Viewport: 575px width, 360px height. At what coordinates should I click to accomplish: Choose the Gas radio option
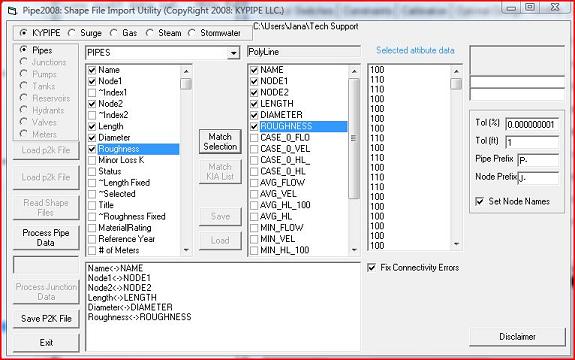tap(114, 33)
